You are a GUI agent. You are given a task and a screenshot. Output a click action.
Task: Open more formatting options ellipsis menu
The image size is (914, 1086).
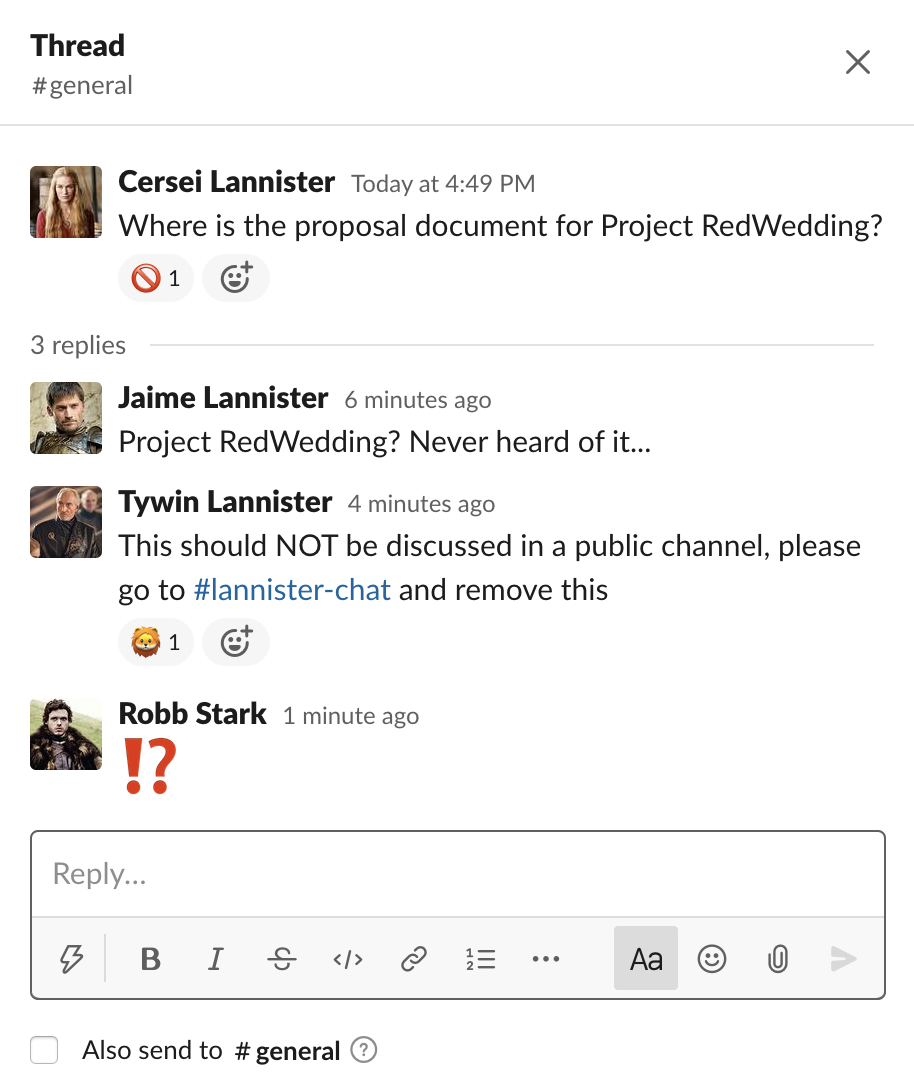coord(546,960)
